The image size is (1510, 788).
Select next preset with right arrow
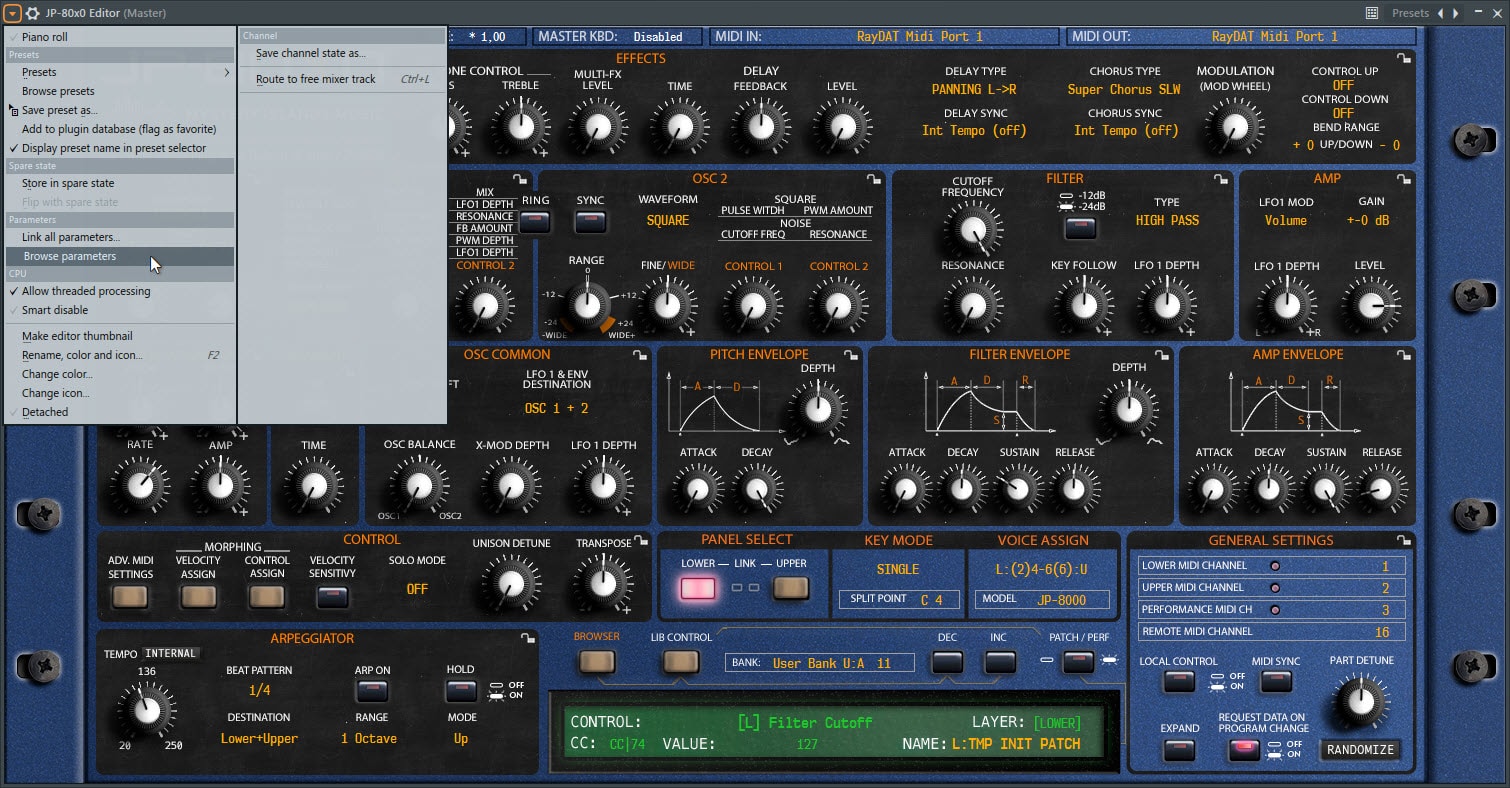pos(1455,13)
